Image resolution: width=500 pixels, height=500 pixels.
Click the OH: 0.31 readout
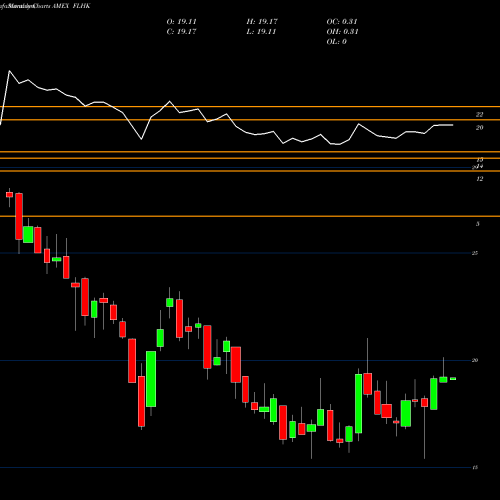pyautogui.click(x=342, y=32)
